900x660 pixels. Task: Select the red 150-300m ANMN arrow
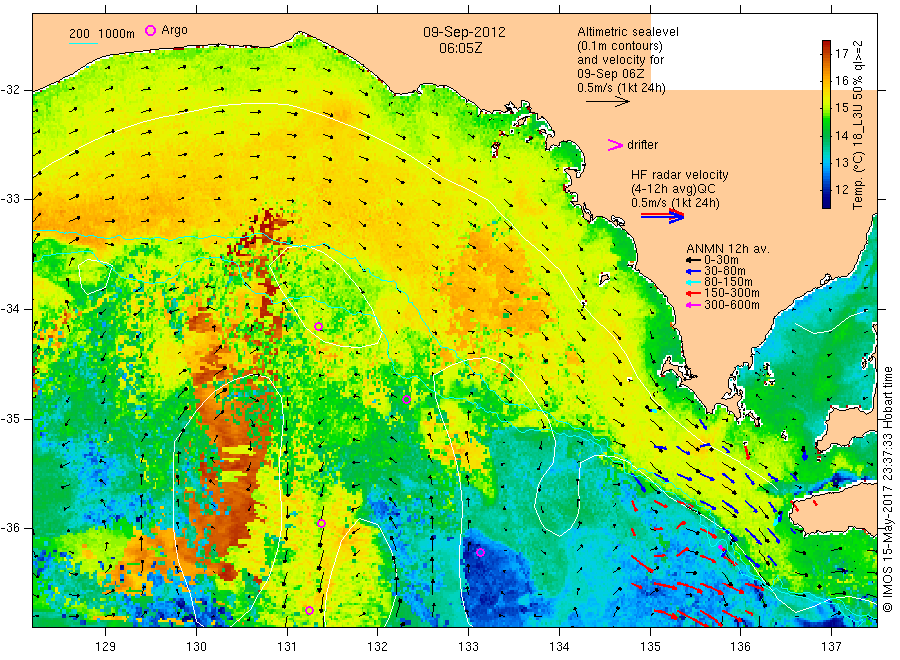pyautogui.click(x=693, y=293)
